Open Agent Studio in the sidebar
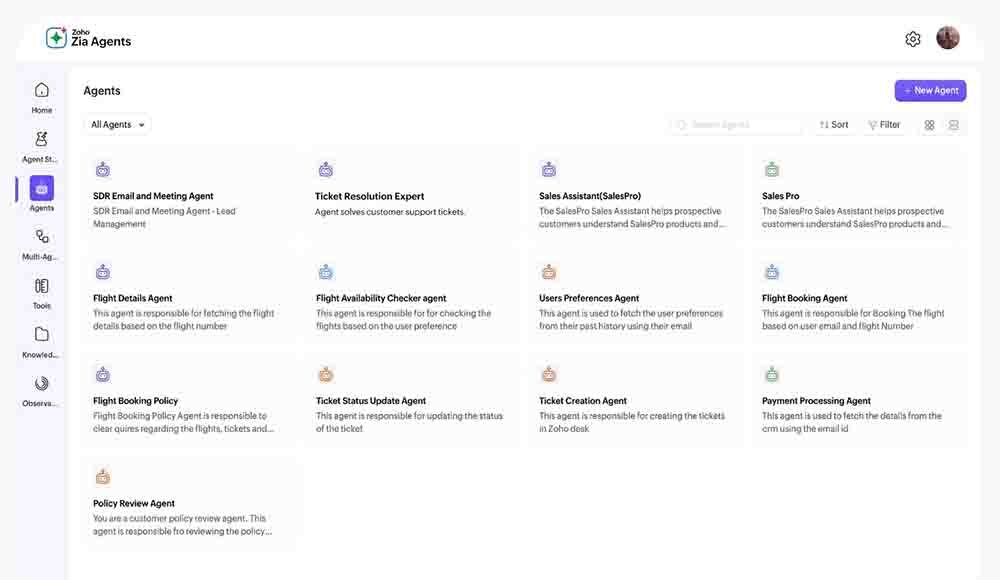1000x580 pixels. pos(41,147)
